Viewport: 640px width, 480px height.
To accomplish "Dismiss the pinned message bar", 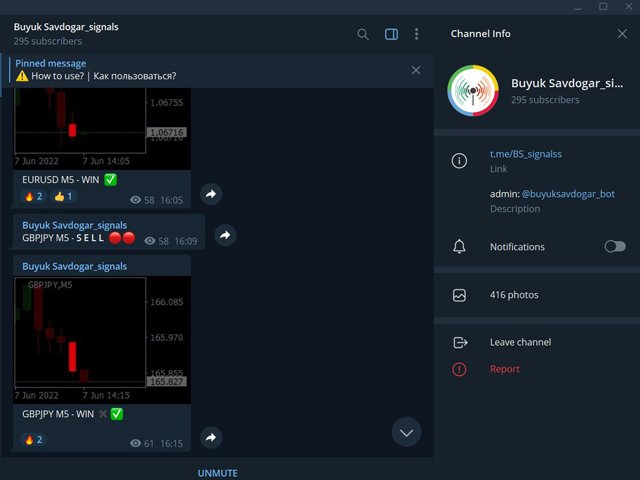I will pyautogui.click(x=416, y=70).
